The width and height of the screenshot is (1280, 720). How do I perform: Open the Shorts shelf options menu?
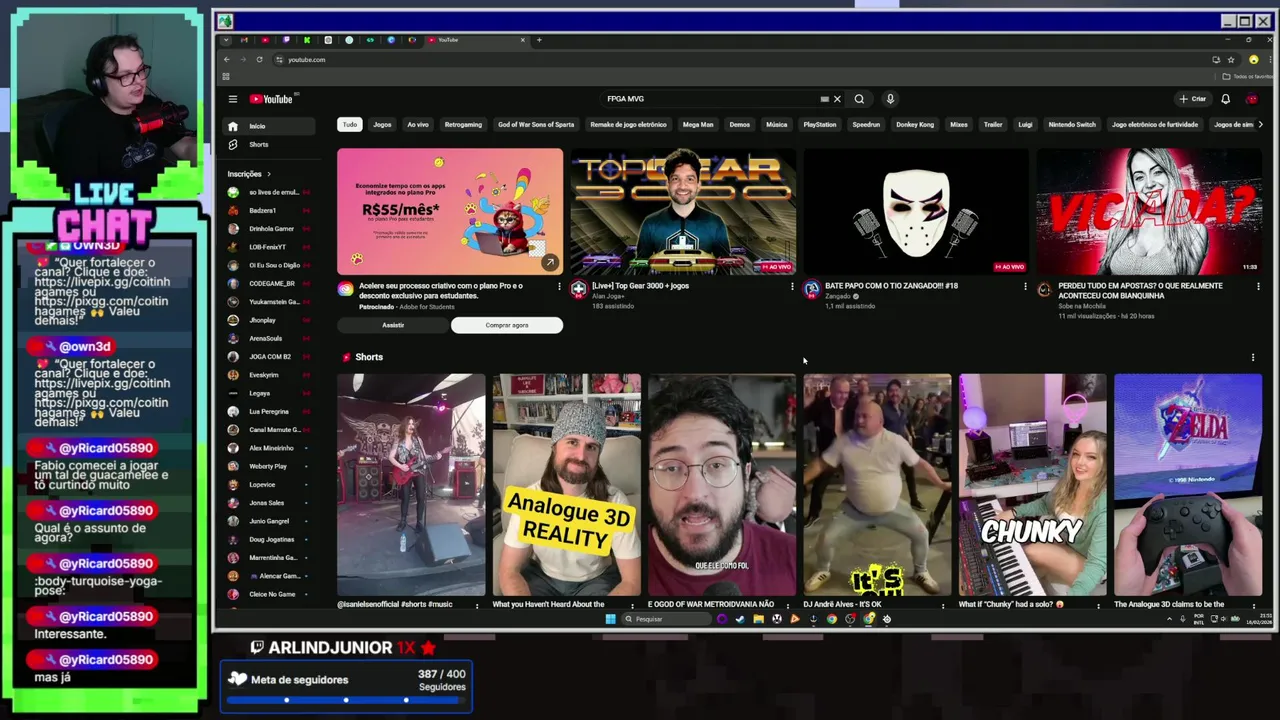point(1253,357)
